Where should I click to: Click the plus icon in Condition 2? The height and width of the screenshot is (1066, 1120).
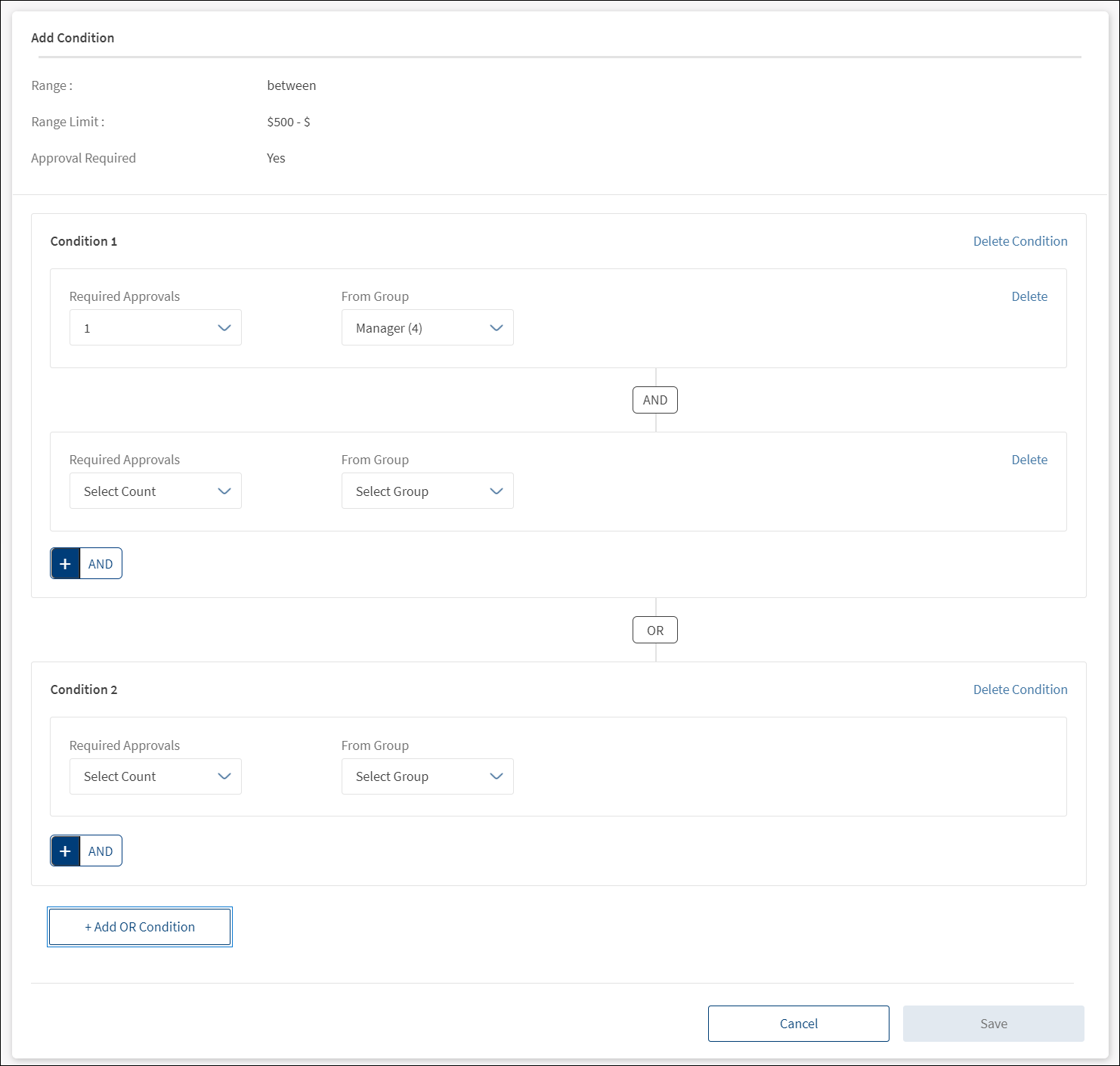point(66,851)
